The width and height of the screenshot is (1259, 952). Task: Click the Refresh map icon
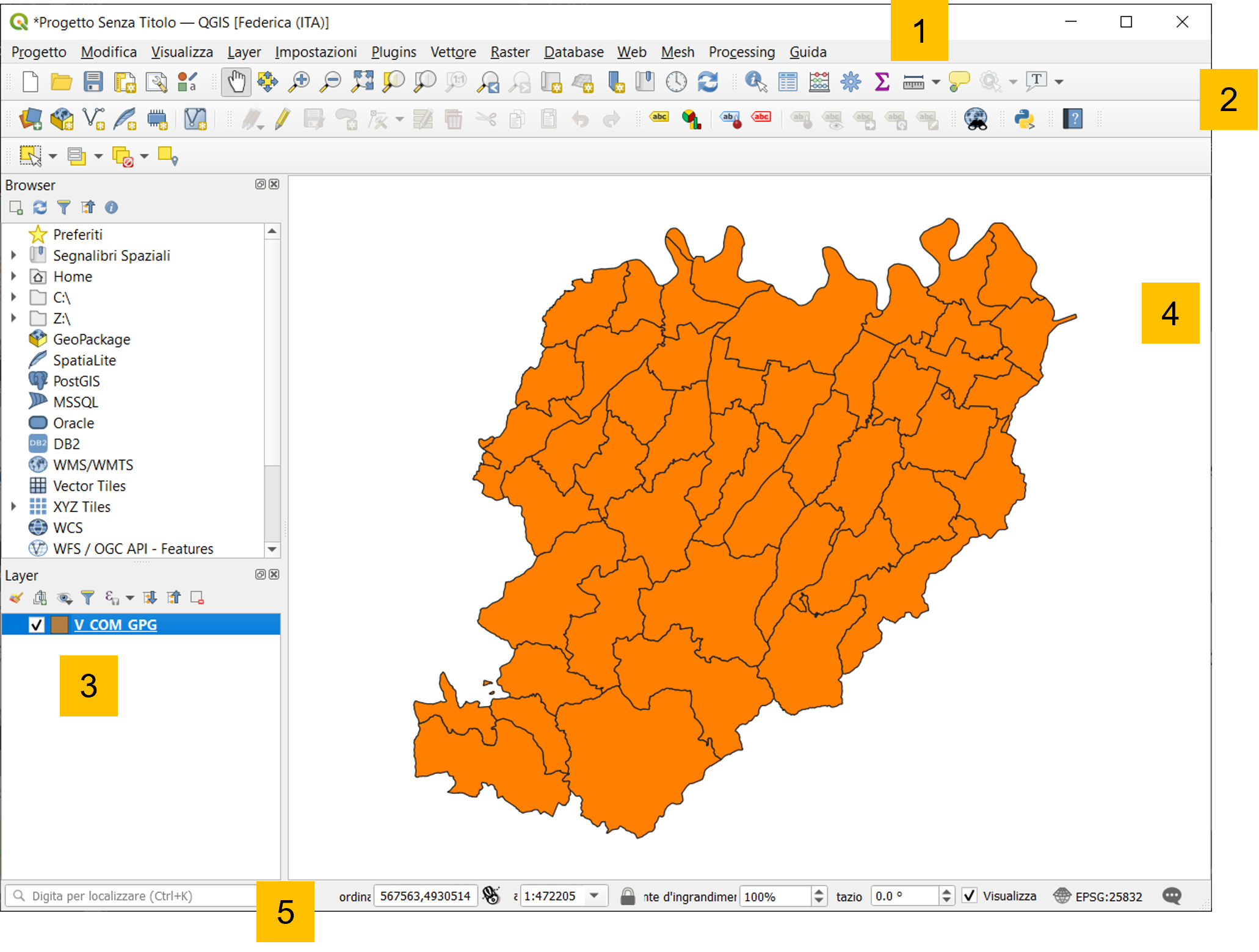(x=708, y=82)
